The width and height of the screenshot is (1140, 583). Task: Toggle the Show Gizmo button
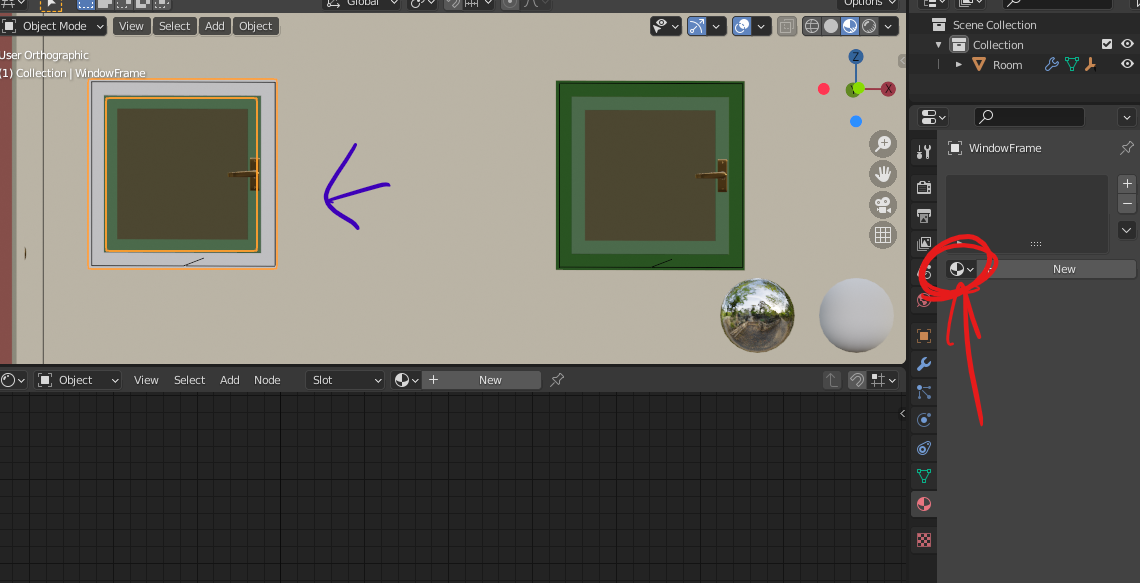[x=697, y=26]
